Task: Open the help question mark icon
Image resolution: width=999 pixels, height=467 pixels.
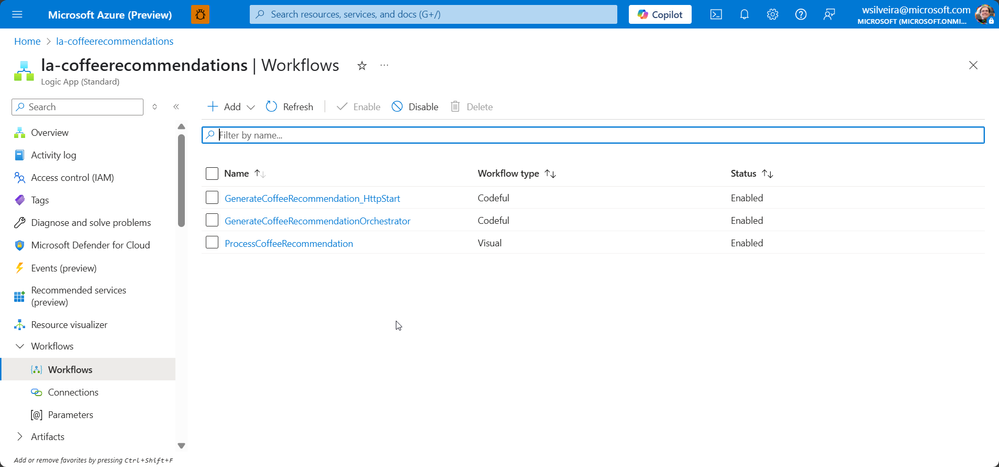Action: (x=801, y=15)
